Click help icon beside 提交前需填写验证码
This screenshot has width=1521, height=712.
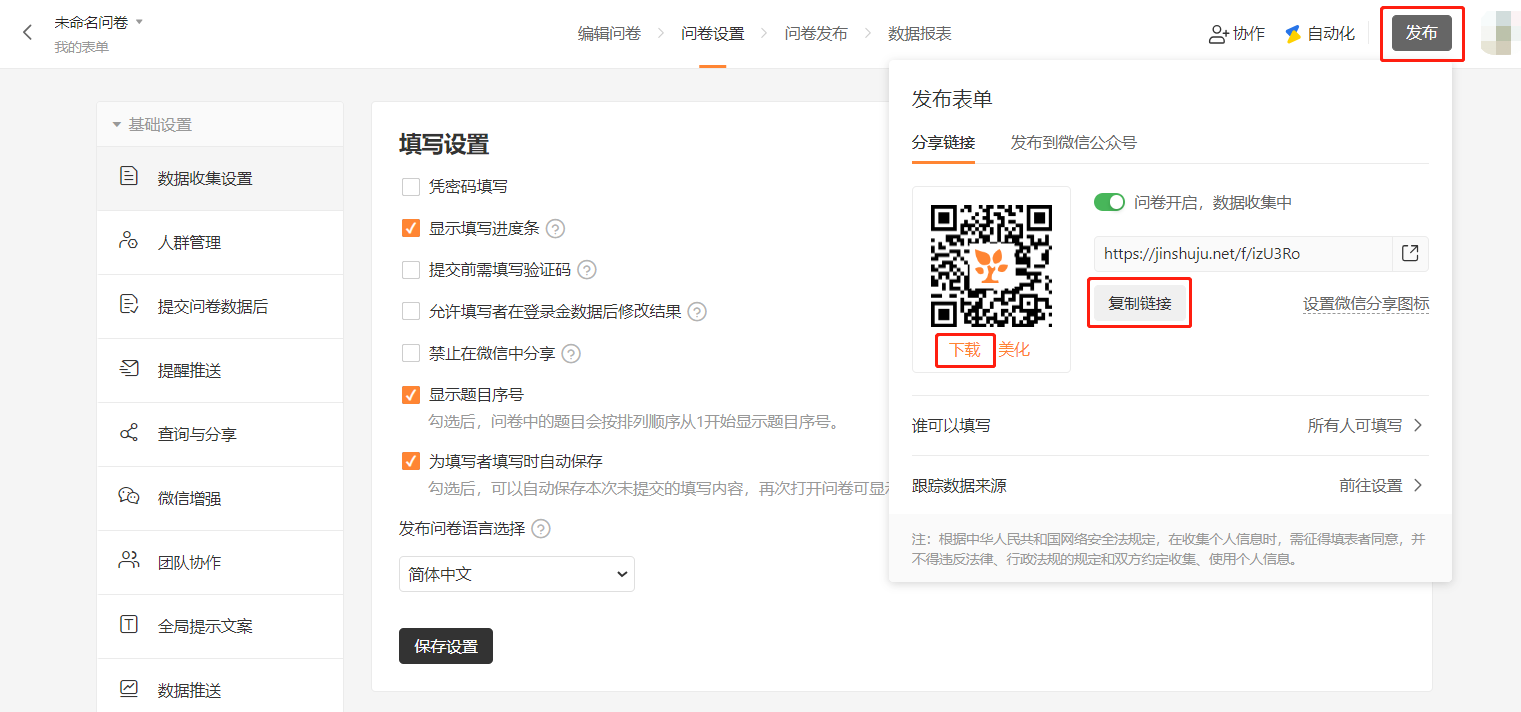pyautogui.click(x=587, y=270)
